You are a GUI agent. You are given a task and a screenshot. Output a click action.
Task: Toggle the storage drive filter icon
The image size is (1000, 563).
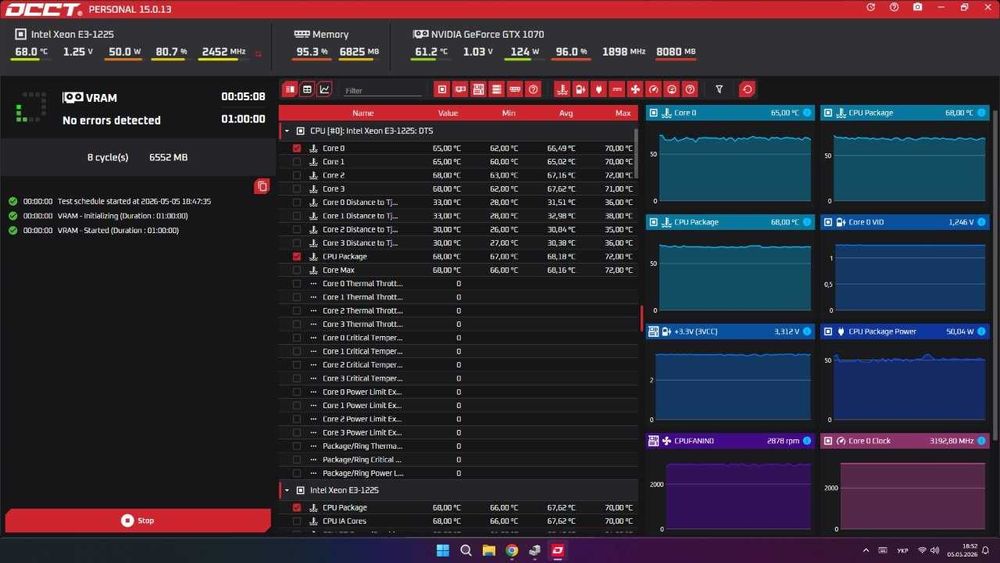(x=497, y=89)
